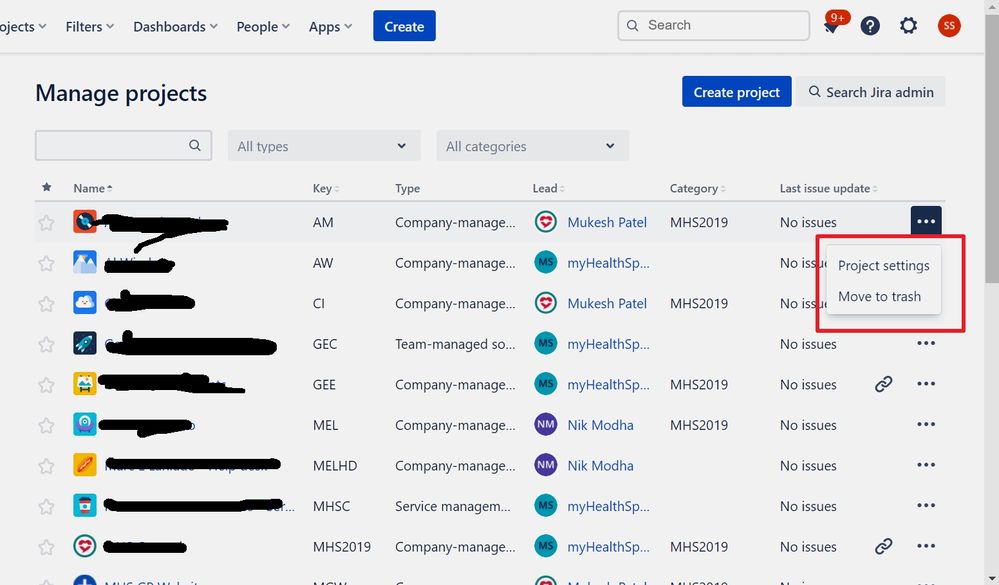Click the Search Jira admin button
The image size is (999, 585).
tap(871, 92)
